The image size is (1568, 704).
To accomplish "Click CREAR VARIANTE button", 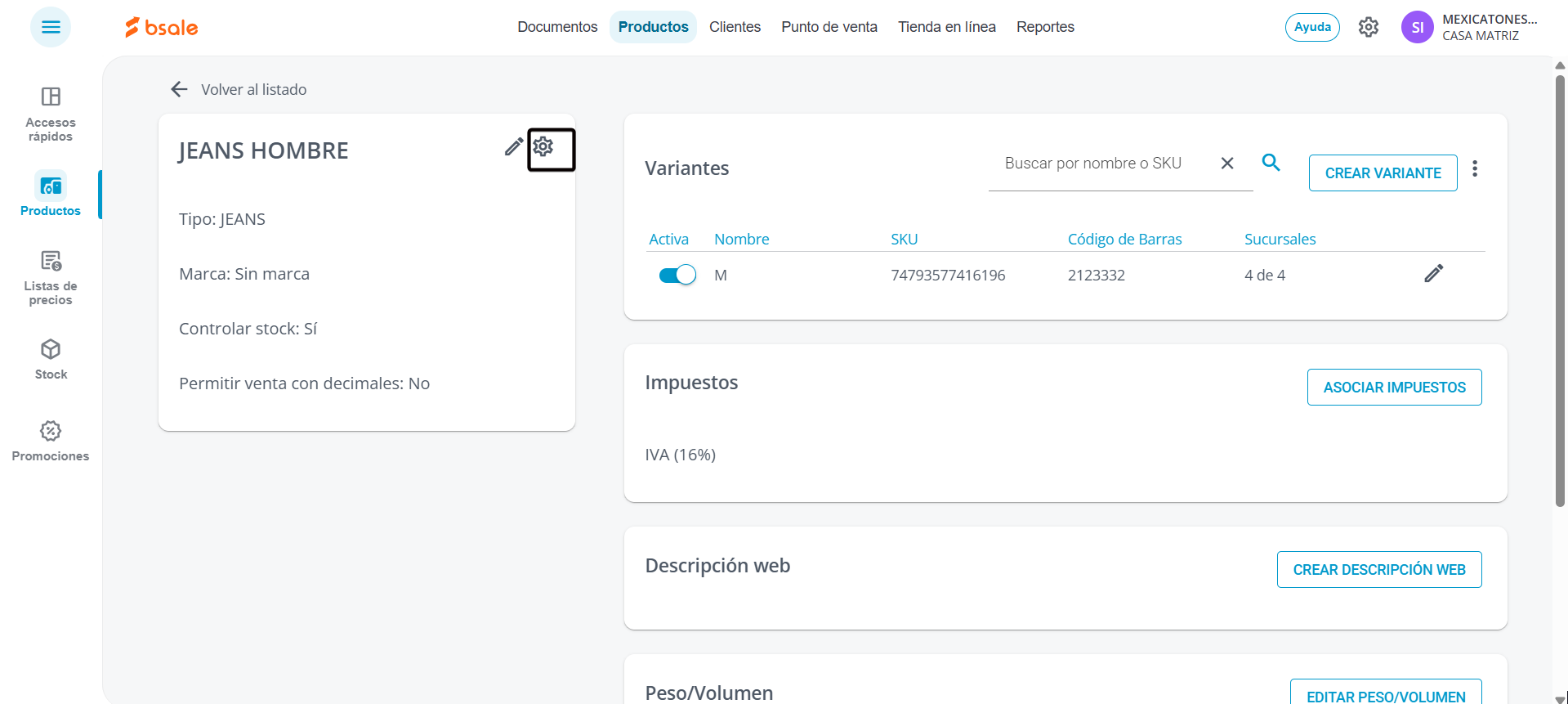I will (1383, 173).
